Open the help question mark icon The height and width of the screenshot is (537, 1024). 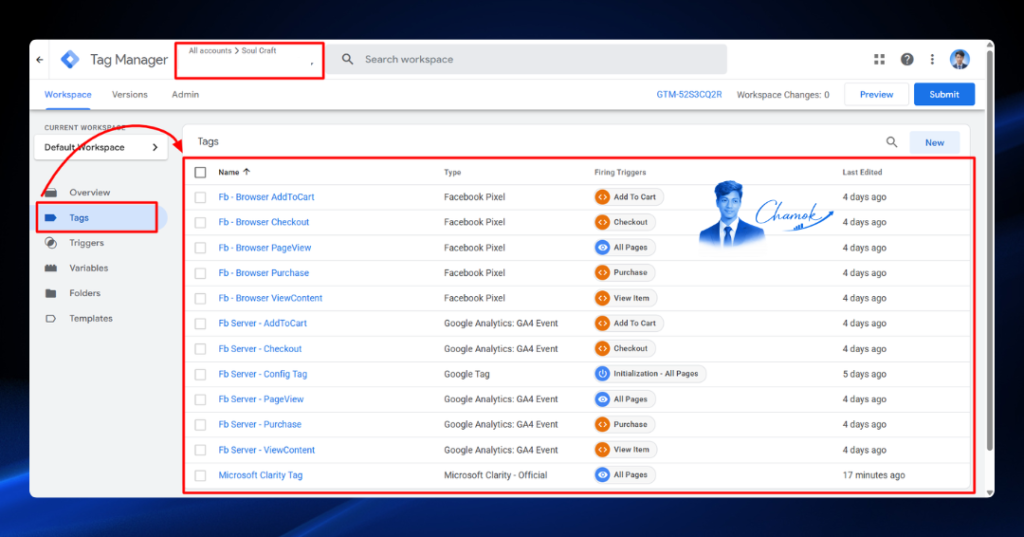906,59
